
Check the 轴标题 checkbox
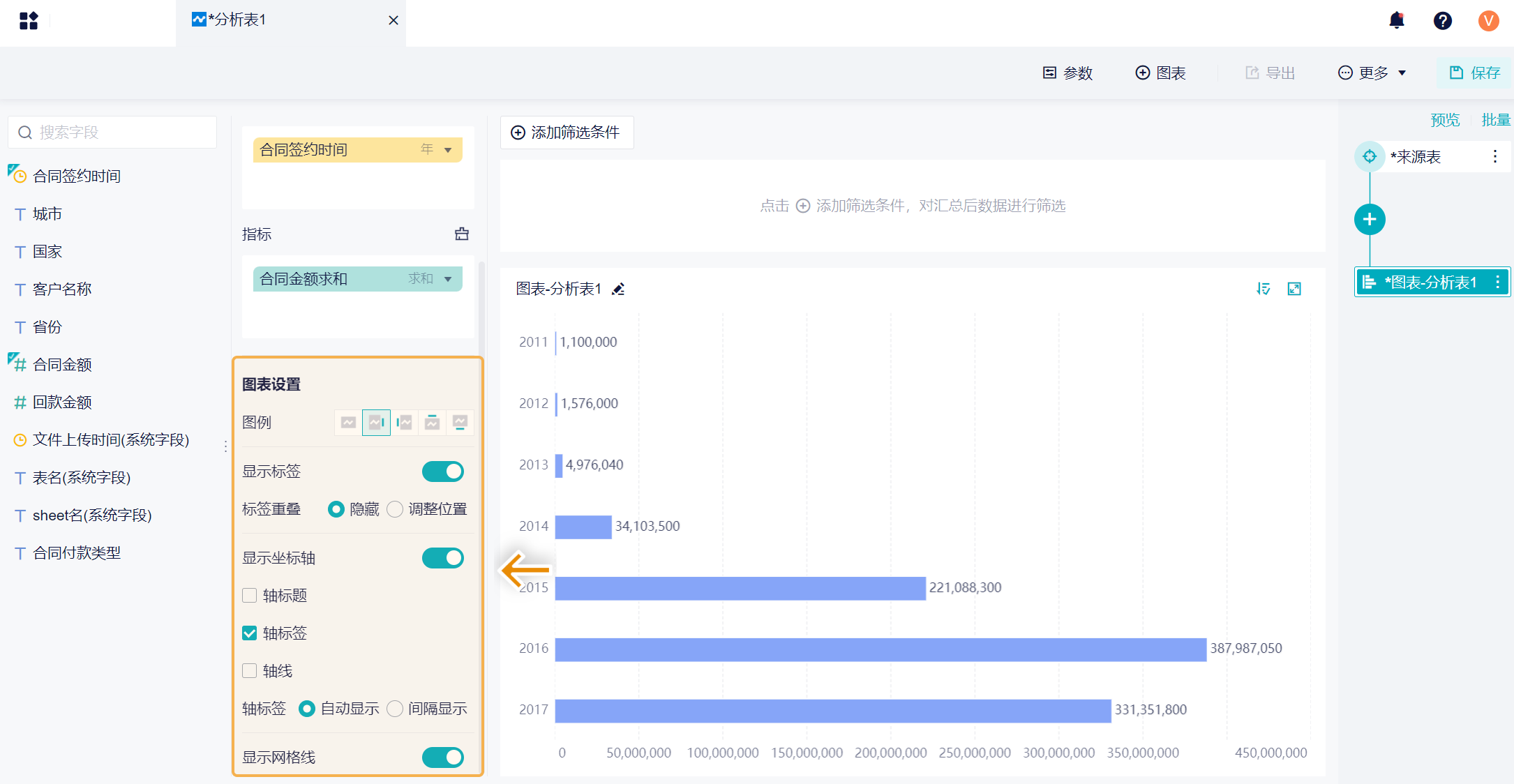coord(250,596)
